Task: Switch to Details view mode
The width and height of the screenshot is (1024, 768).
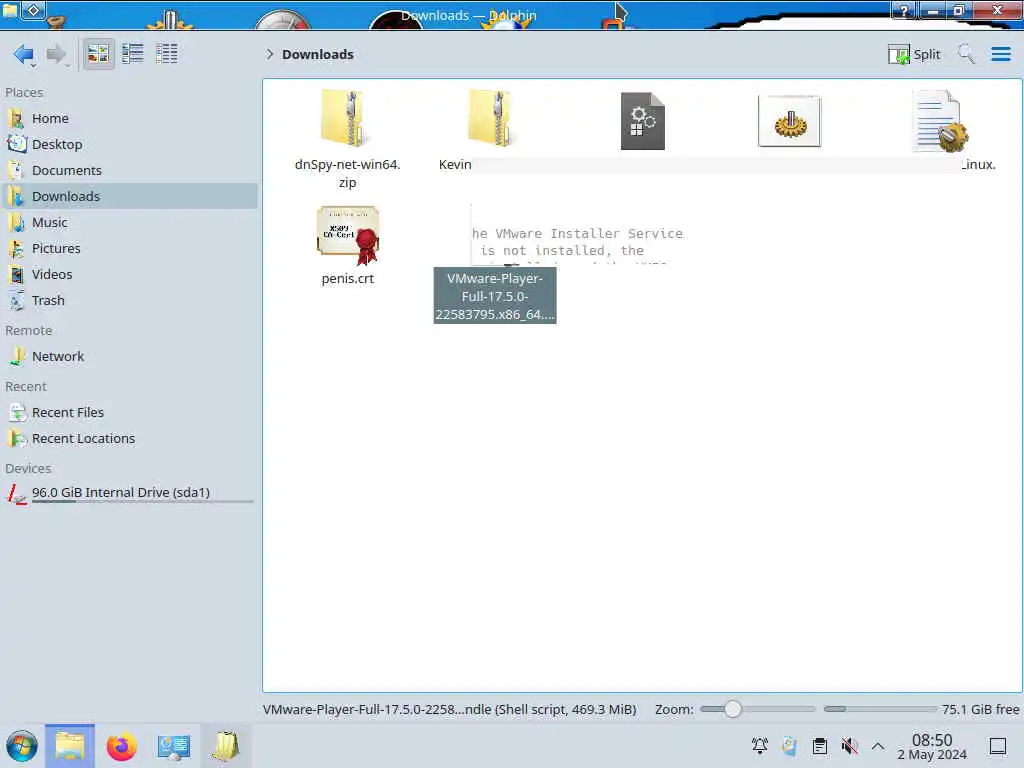Action: [x=167, y=54]
